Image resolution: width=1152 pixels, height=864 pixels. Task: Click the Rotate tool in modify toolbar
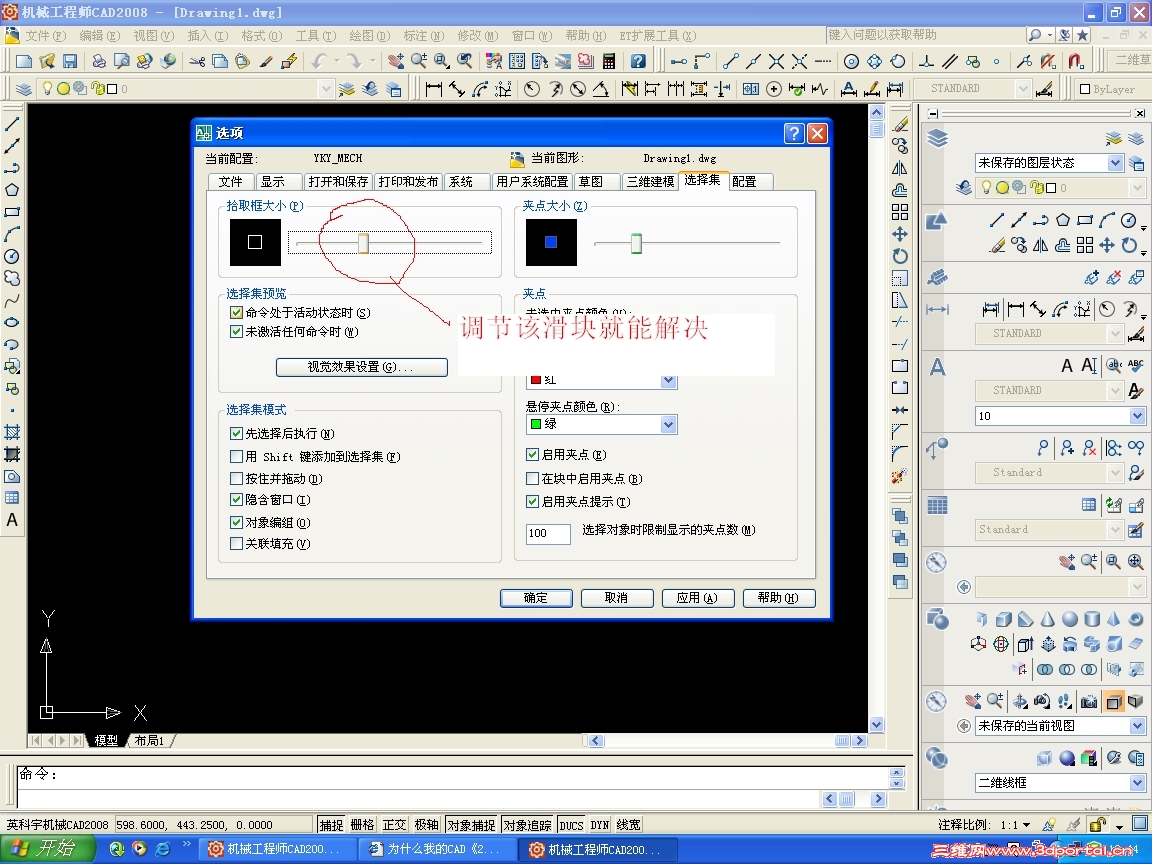(x=900, y=256)
